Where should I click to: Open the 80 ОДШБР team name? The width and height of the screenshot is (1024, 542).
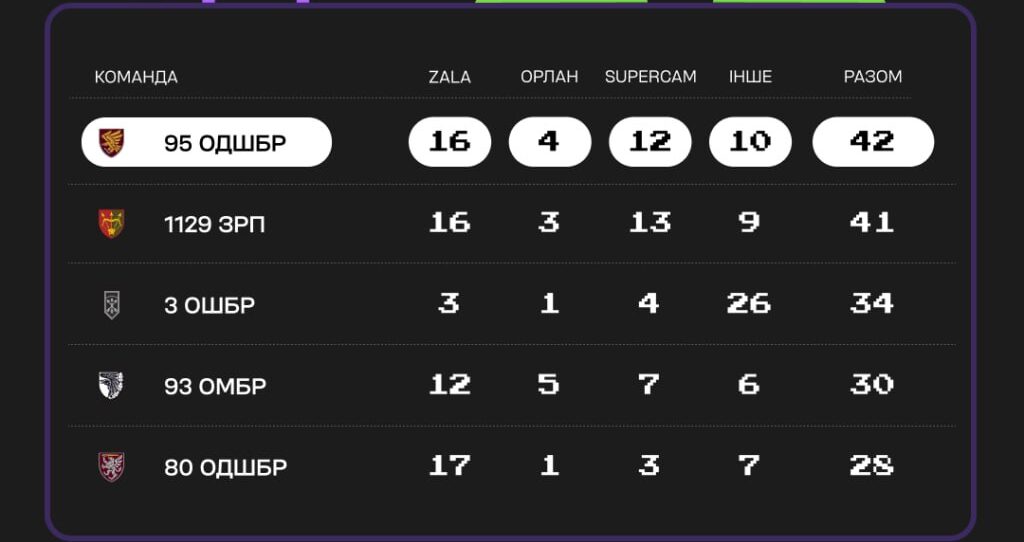click(225, 467)
